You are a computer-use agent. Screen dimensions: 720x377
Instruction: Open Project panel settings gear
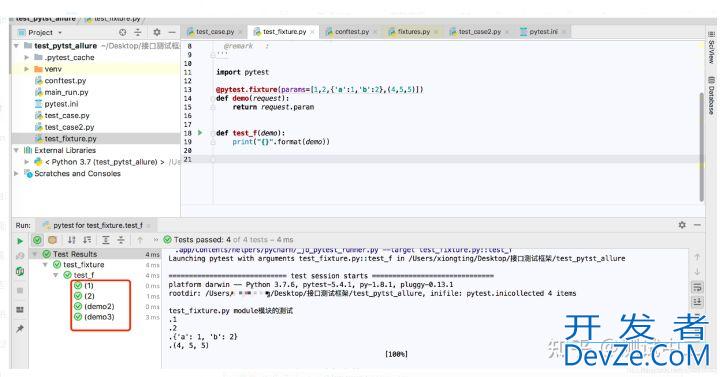[157, 33]
